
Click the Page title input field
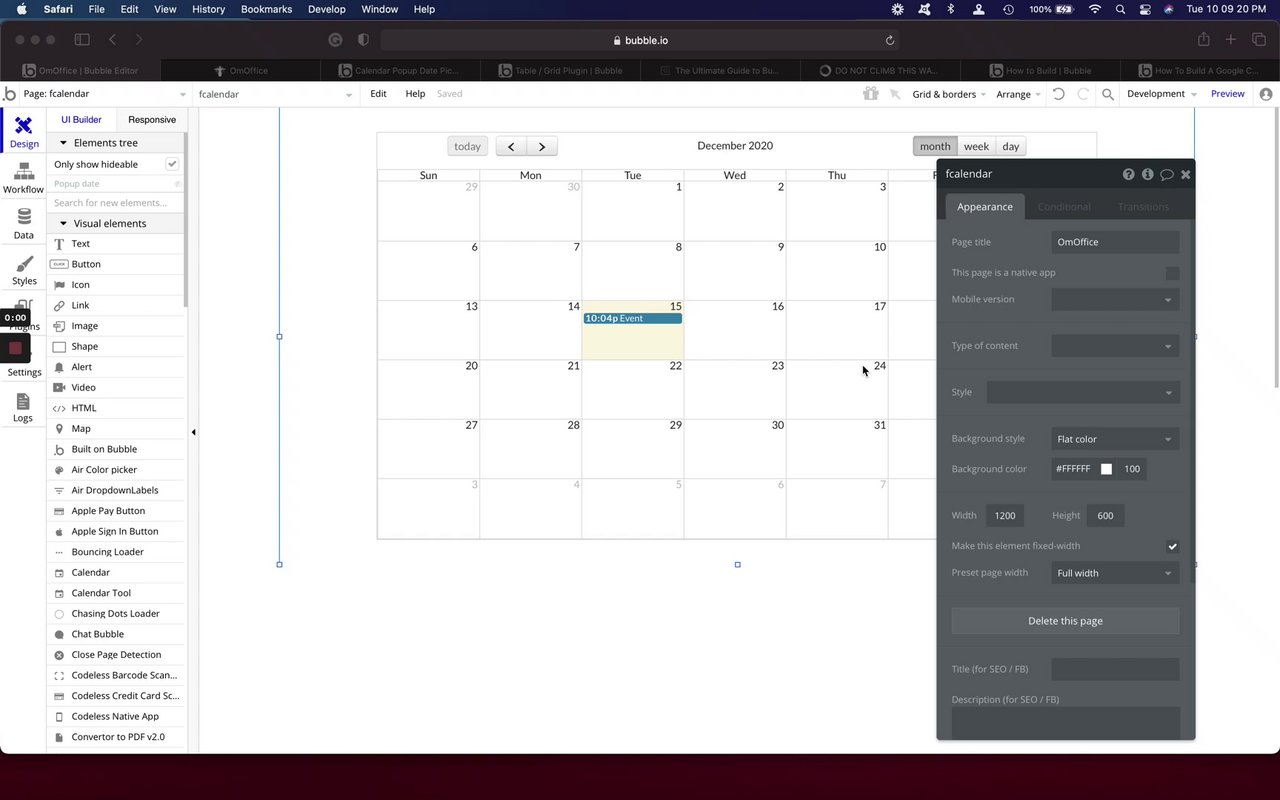[x=1115, y=242]
